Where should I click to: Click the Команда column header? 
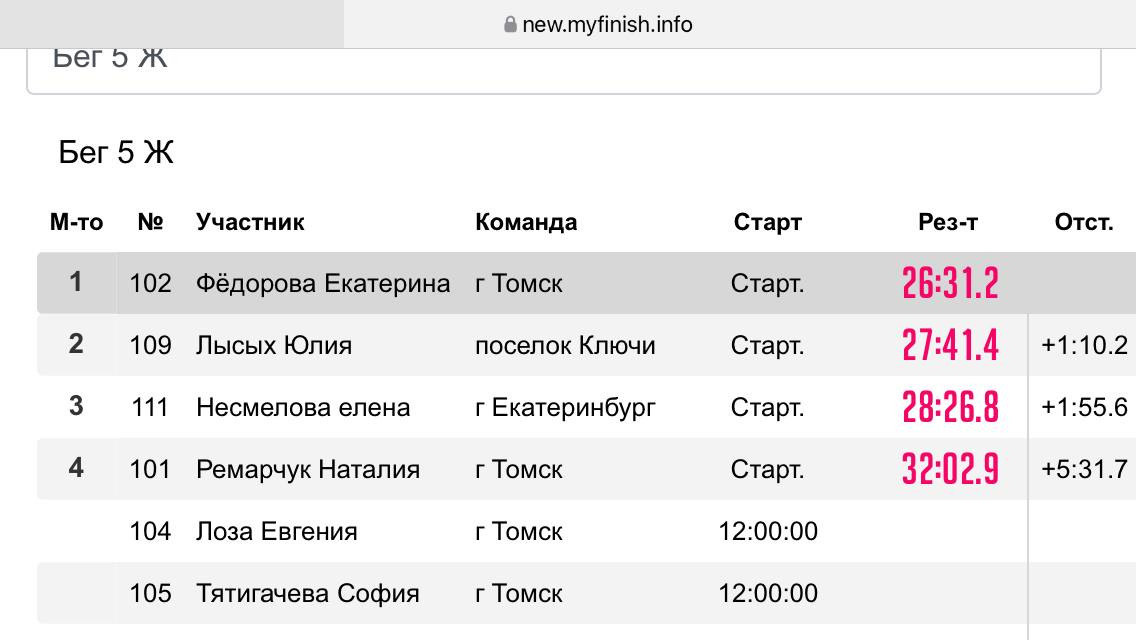[x=526, y=222]
